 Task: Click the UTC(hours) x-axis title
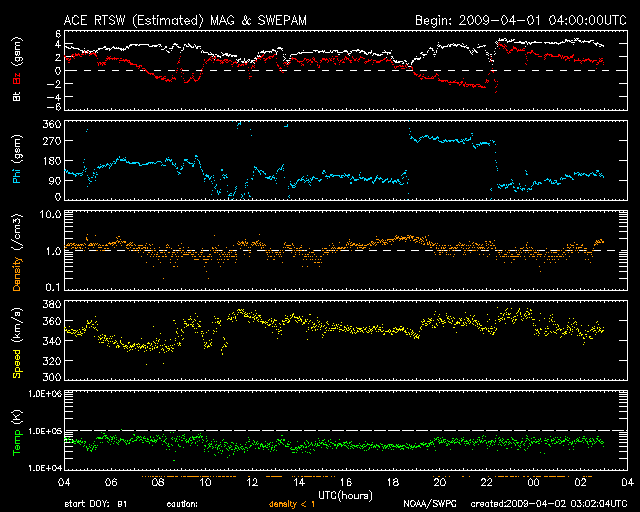click(x=345, y=496)
